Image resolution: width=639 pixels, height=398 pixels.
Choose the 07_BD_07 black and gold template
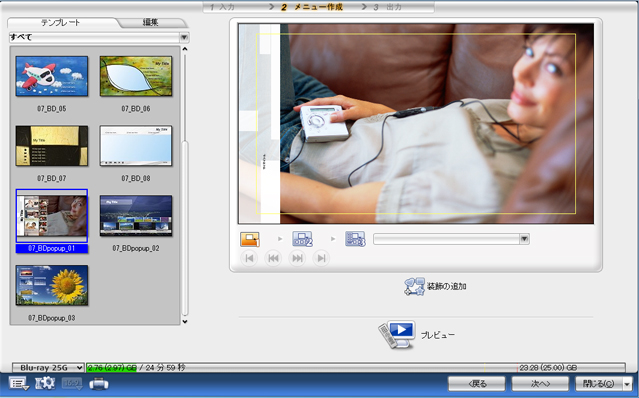(x=52, y=146)
